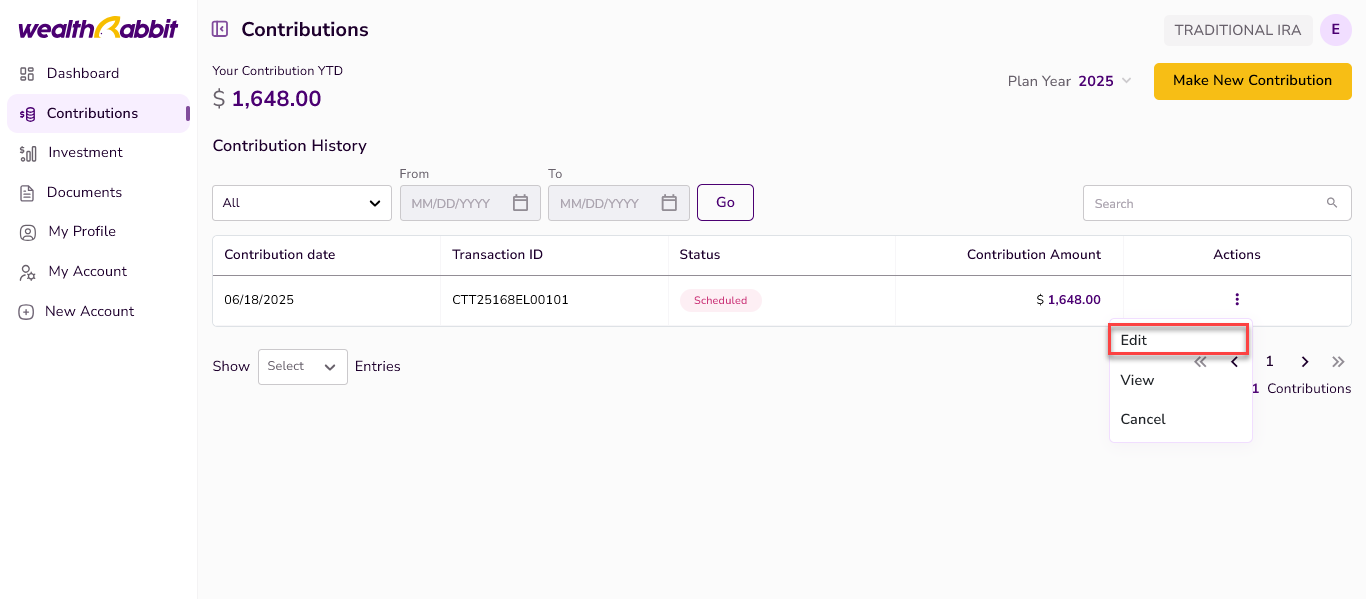Open the All filter dropdown

[301, 203]
